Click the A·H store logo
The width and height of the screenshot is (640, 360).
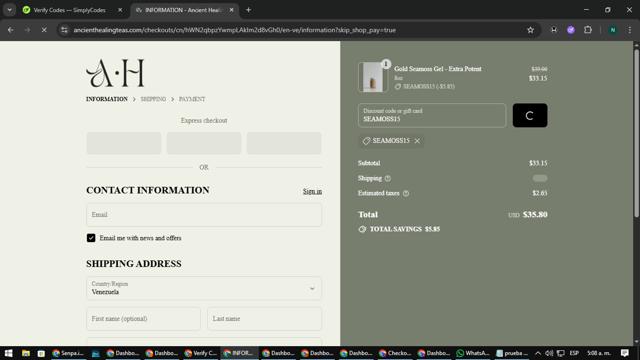click(x=115, y=73)
